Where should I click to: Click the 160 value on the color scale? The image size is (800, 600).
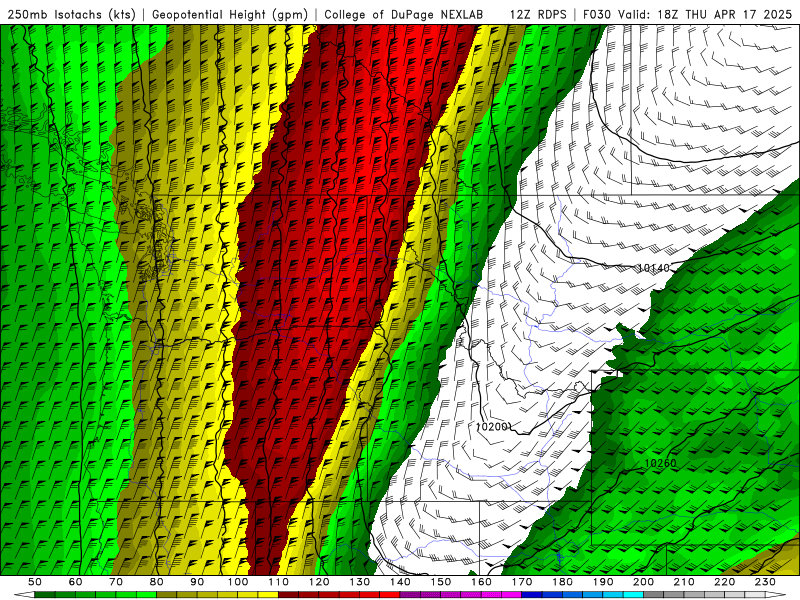click(x=481, y=582)
